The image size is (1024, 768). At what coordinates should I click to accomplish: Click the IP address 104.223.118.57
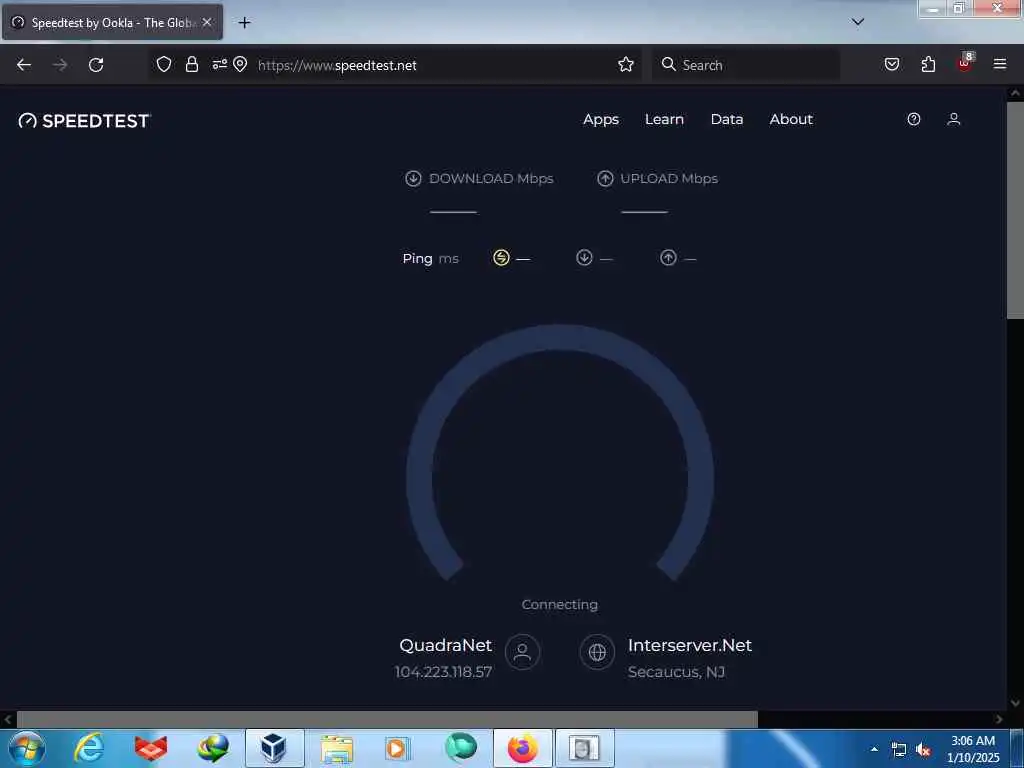pyautogui.click(x=443, y=672)
